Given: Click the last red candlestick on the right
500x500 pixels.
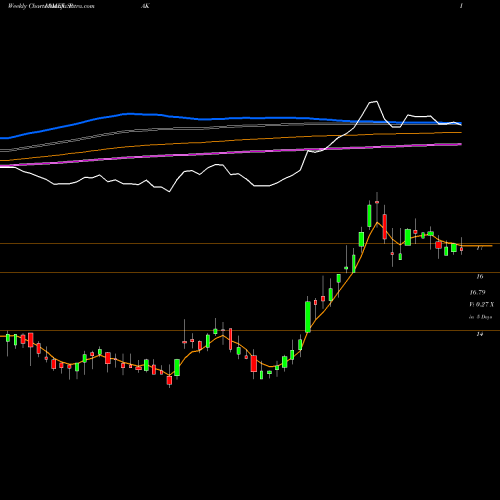Looking at the screenshot, I should click(462, 249).
